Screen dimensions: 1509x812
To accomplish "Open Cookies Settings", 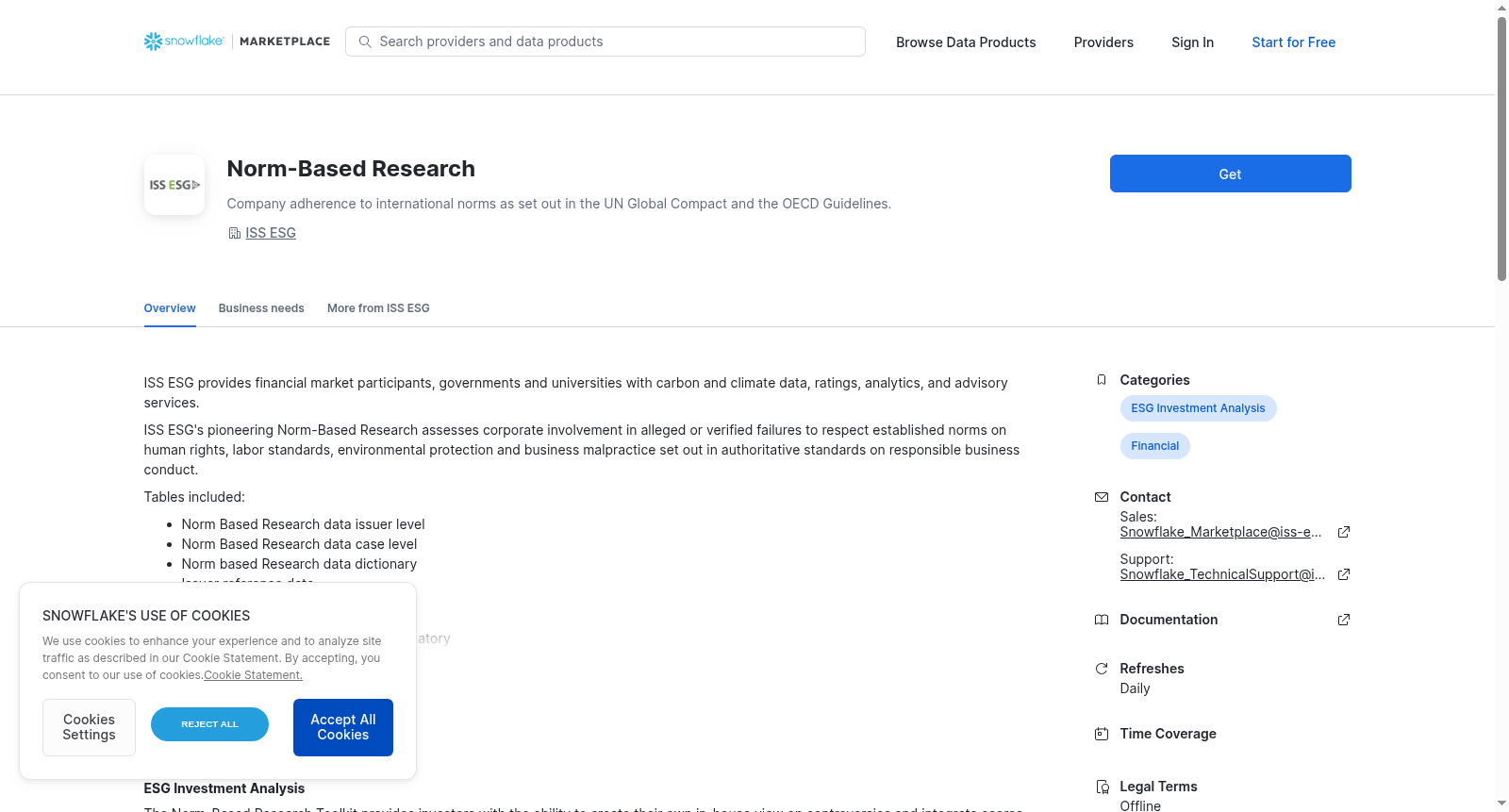I will (x=89, y=727).
